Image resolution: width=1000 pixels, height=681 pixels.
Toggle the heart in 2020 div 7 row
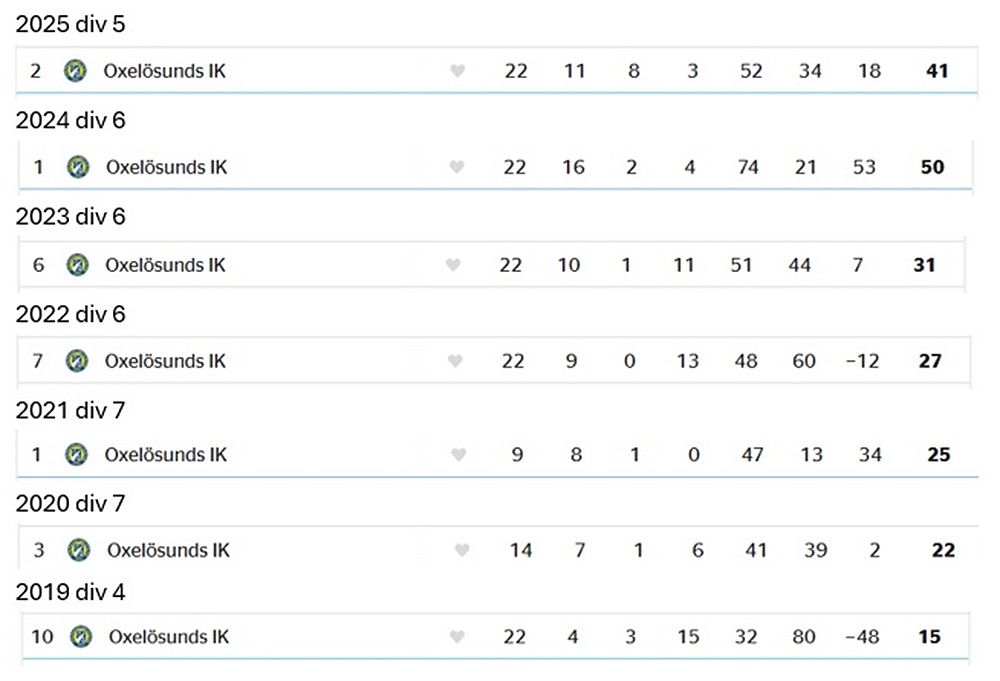[462, 550]
